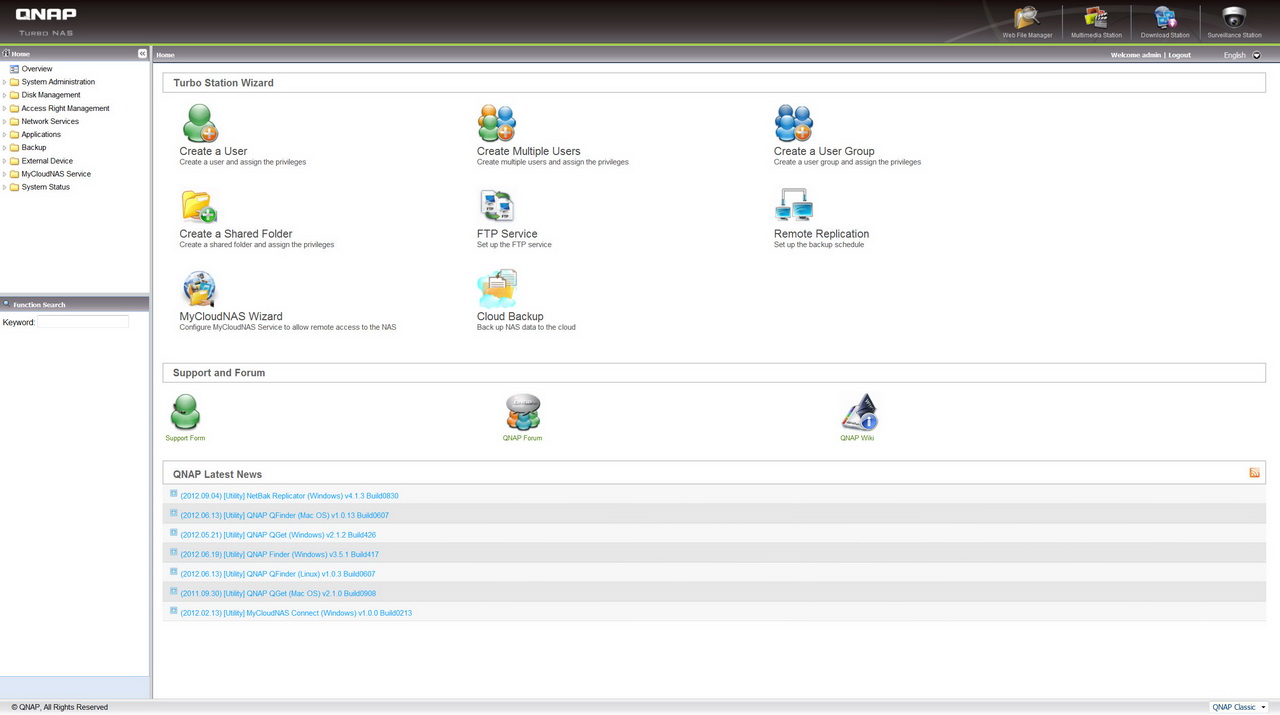The image size is (1280, 715).
Task: Click the Create a User icon
Action: pos(199,124)
